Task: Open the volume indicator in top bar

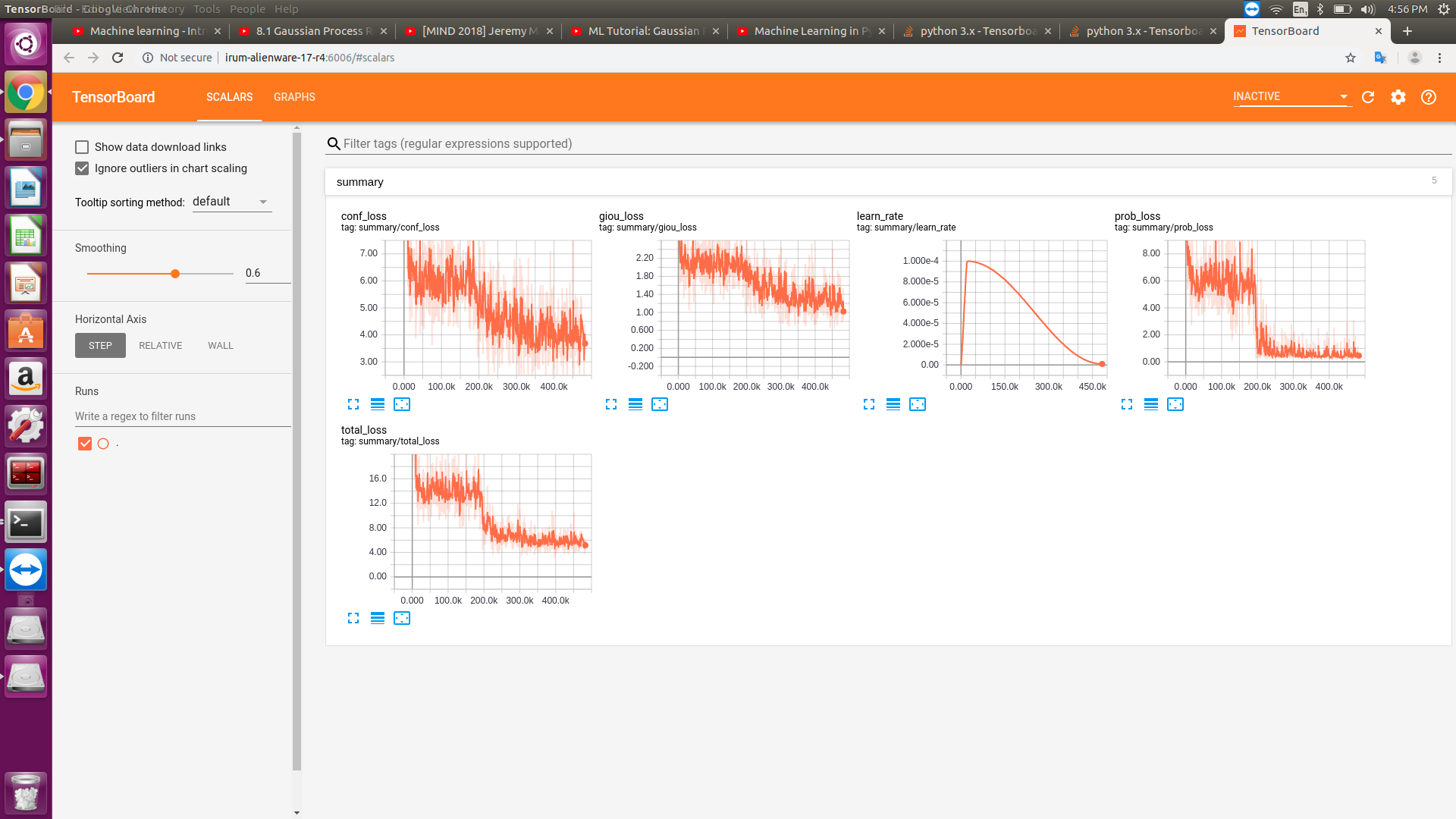Action: click(x=1368, y=9)
